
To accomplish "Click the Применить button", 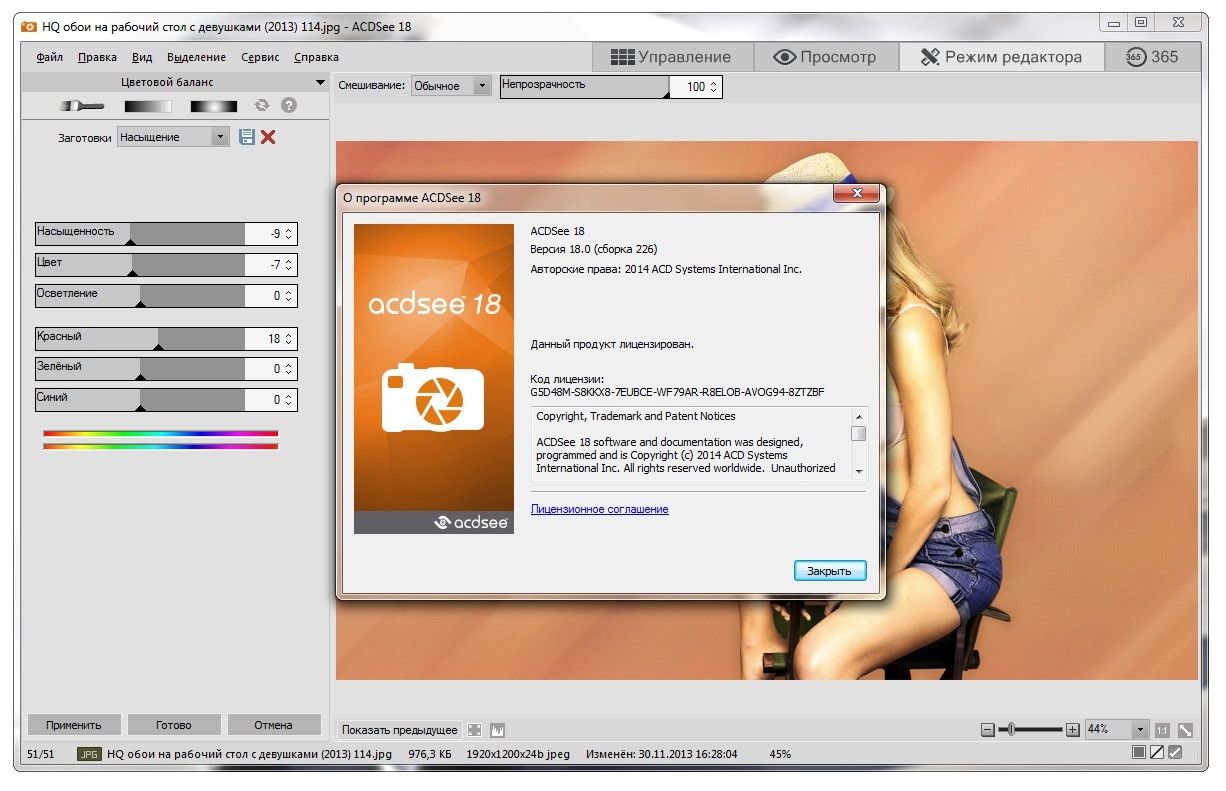I will pos(74,725).
